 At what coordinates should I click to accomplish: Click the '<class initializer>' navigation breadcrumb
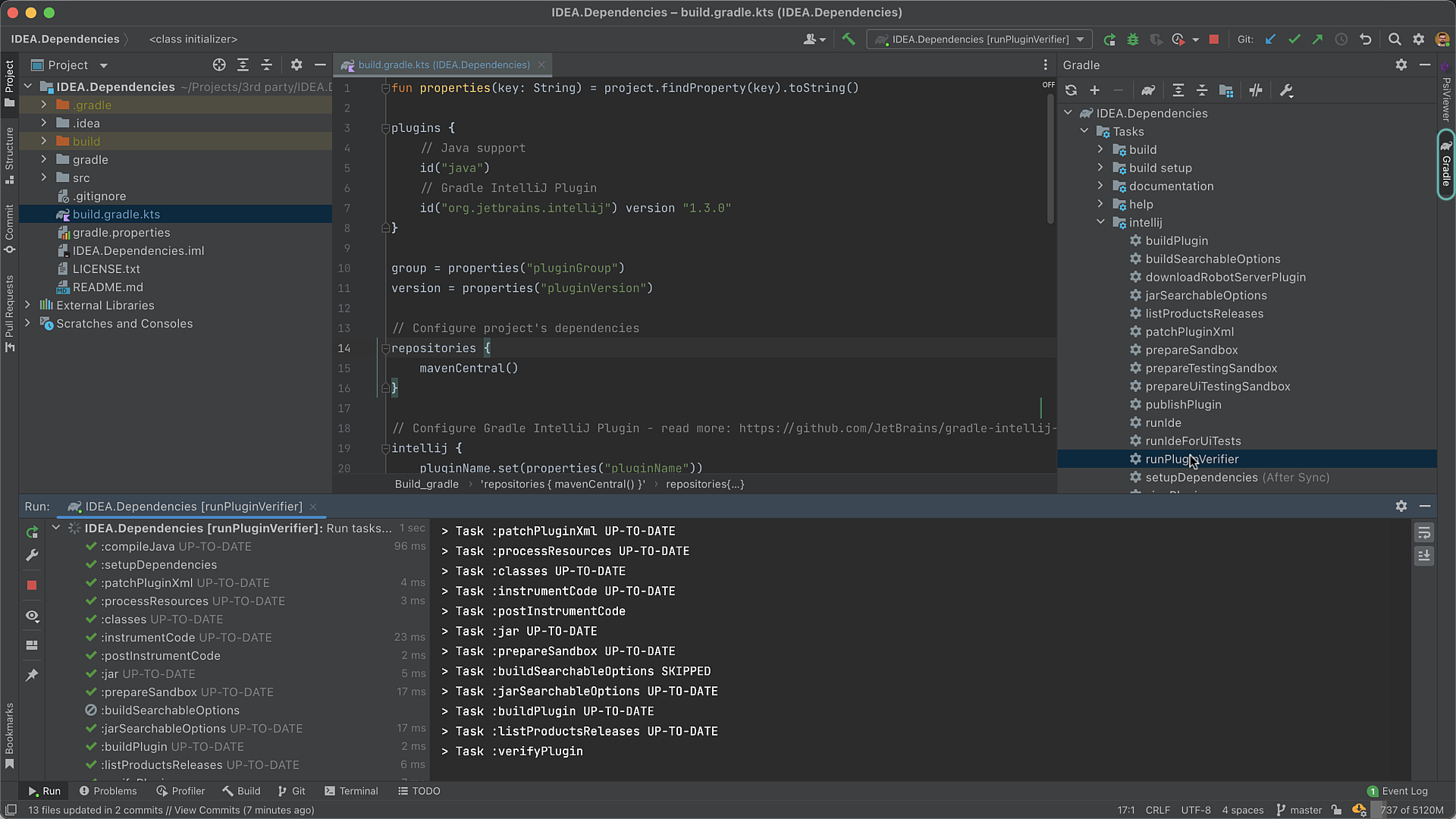[193, 39]
